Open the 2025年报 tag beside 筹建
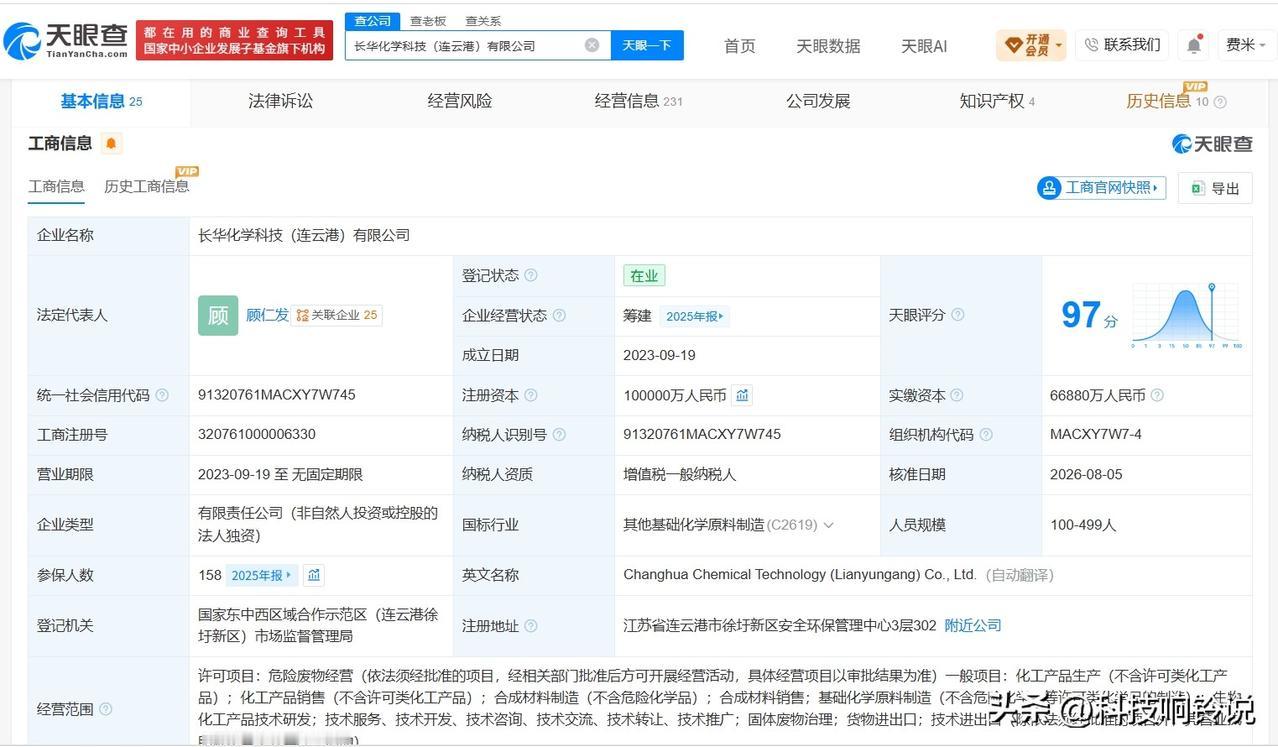 (x=694, y=316)
